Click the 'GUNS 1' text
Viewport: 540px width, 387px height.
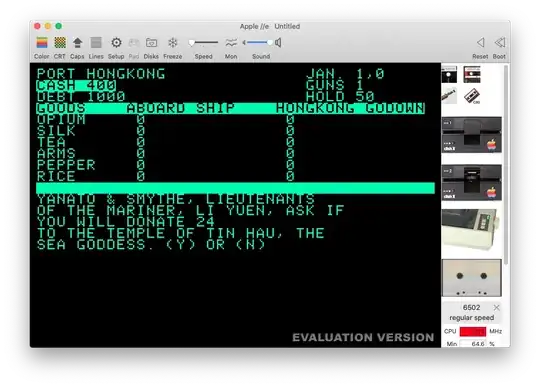click(335, 85)
